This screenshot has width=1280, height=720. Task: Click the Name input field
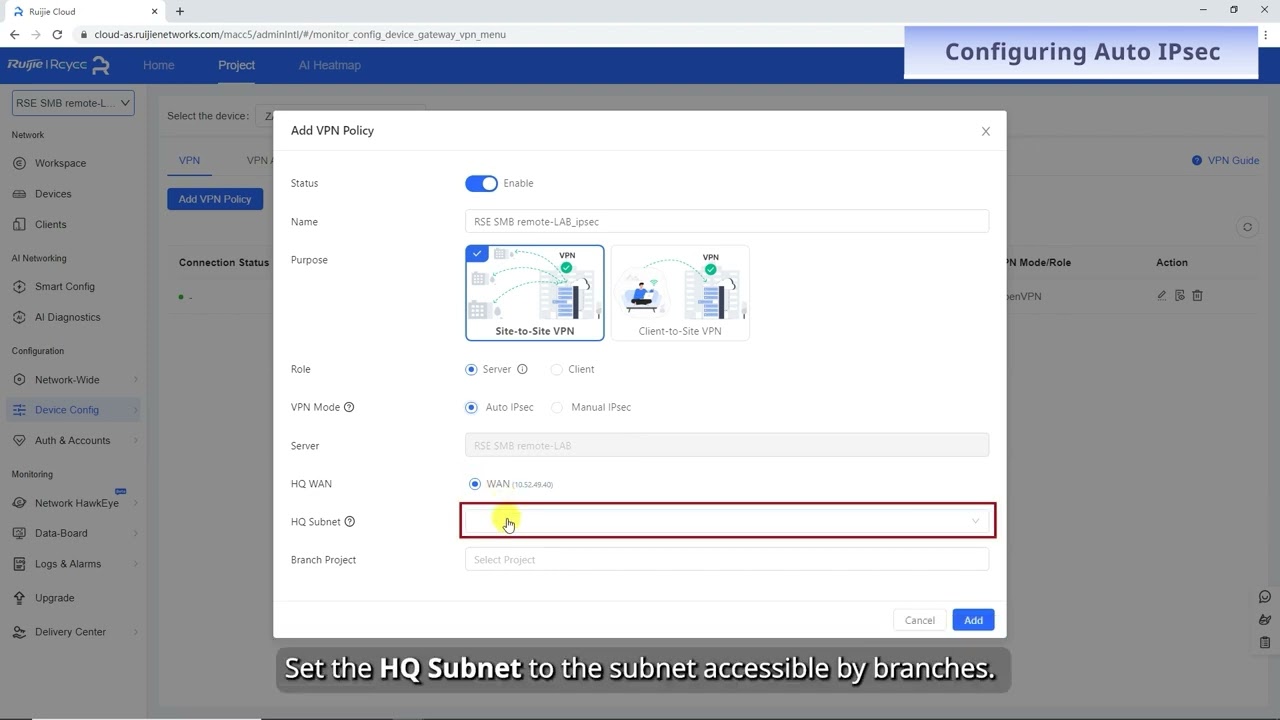click(727, 222)
